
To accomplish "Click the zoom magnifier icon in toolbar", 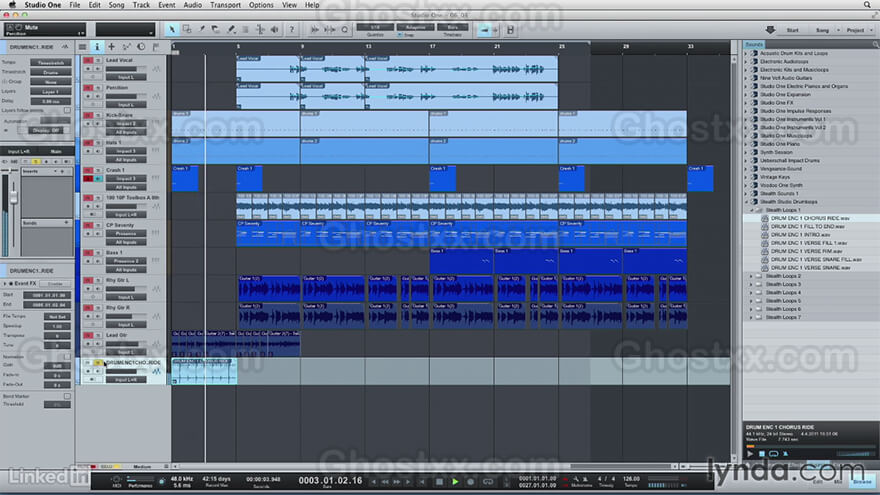I will point(345,30).
